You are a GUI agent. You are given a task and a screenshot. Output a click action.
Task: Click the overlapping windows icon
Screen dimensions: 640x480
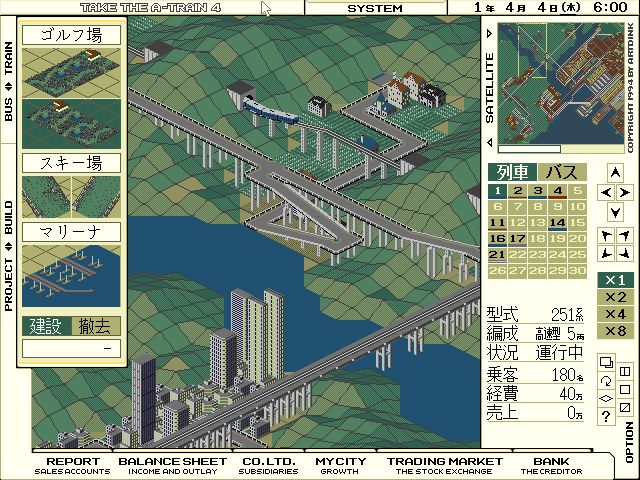[606, 362]
